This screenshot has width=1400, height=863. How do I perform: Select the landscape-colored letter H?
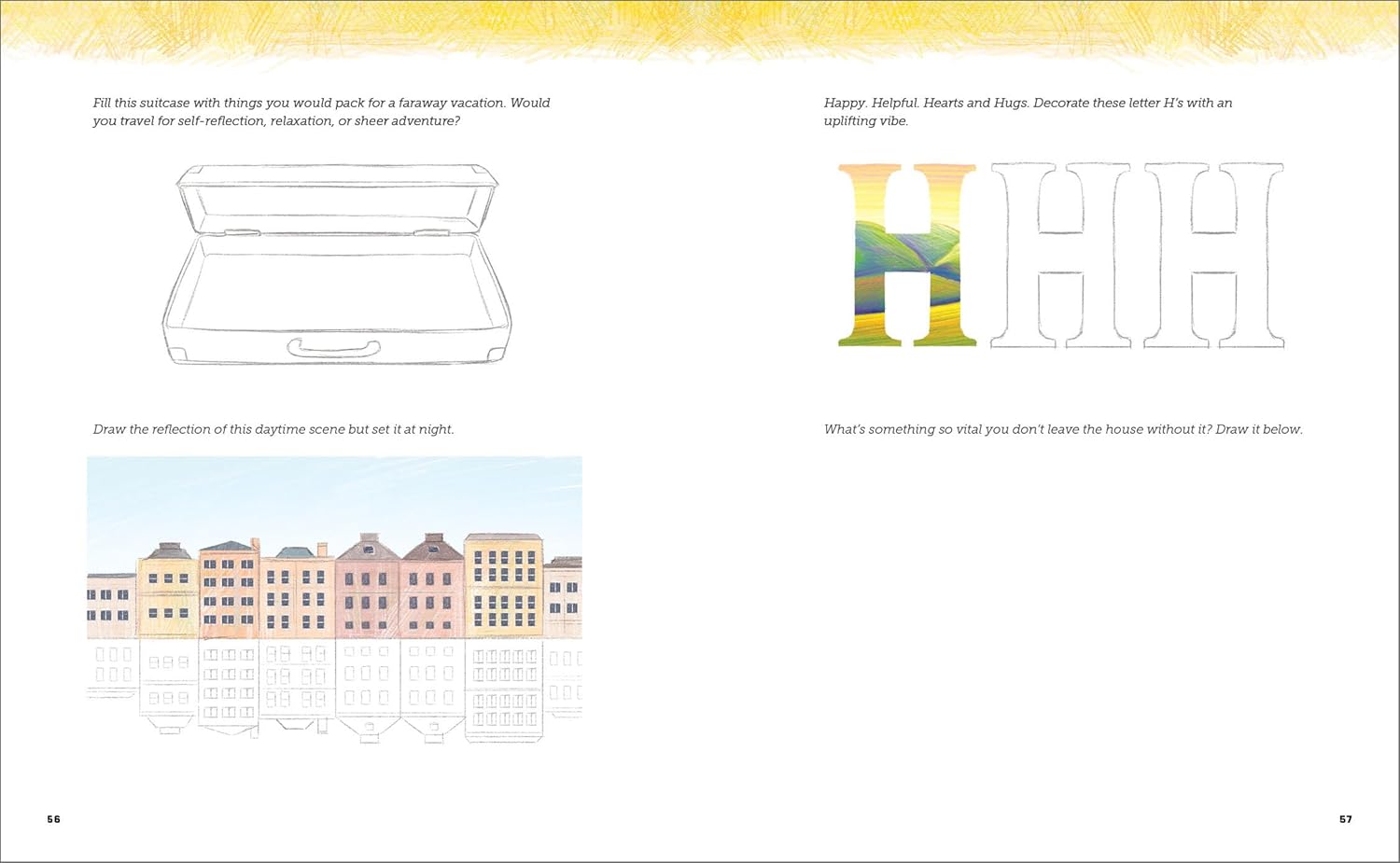[x=906, y=255]
